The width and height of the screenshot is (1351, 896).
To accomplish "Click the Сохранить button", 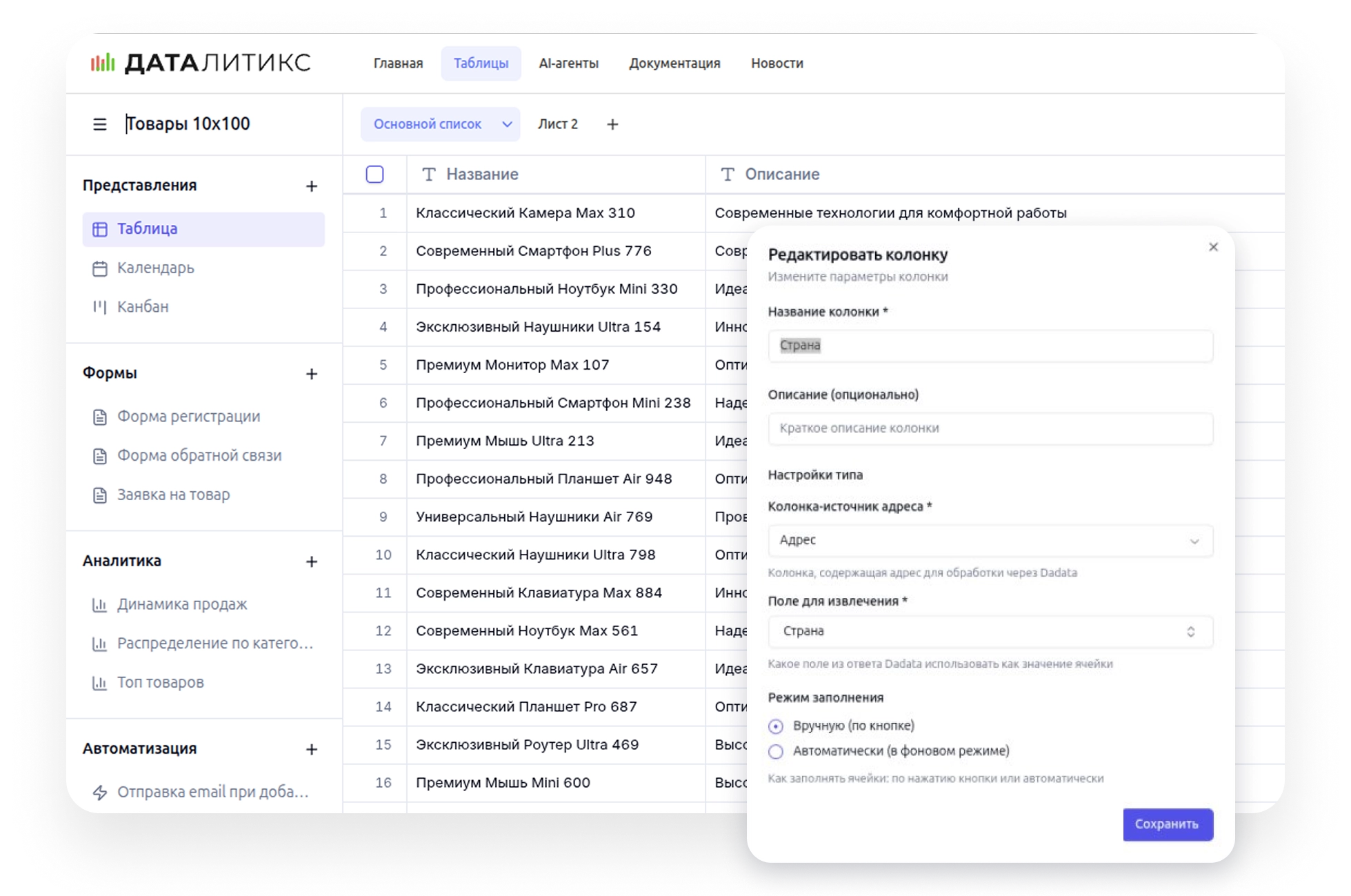I will click(1167, 824).
